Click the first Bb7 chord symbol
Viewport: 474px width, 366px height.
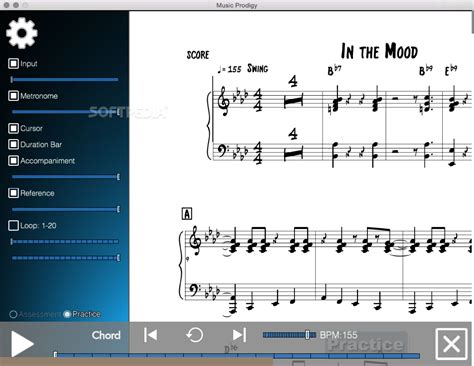coord(334,70)
